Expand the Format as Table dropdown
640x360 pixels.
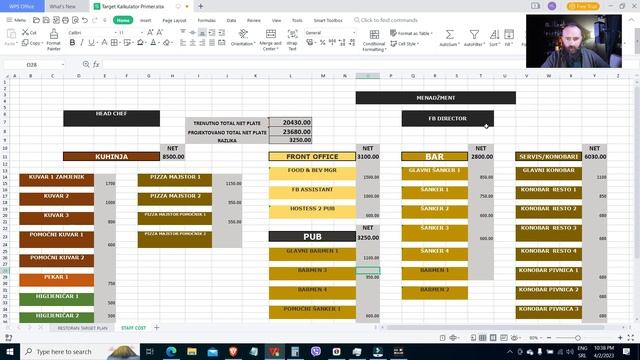(432, 33)
